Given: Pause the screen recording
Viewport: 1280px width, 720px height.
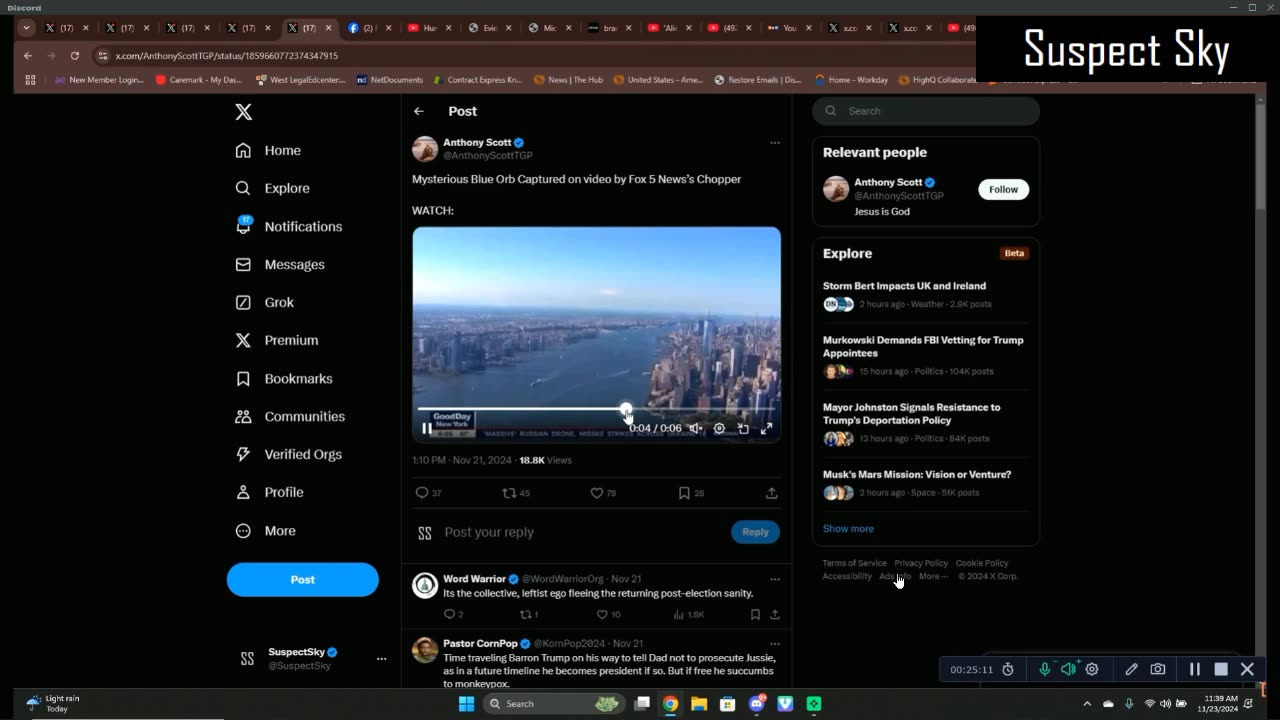Looking at the screenshot, I should pos(1195,669).
